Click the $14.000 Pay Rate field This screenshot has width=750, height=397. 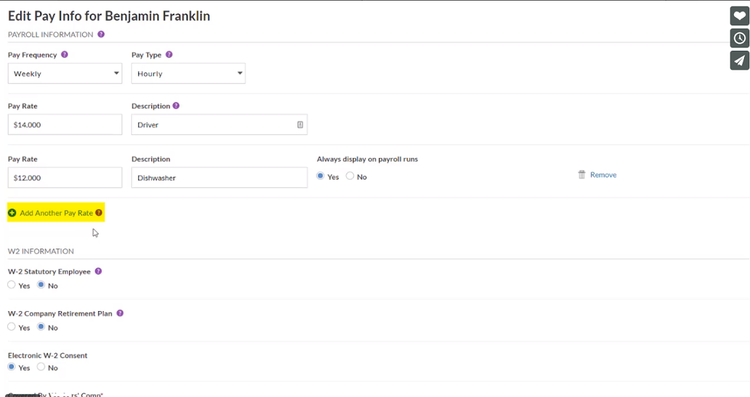click(65, 125)
